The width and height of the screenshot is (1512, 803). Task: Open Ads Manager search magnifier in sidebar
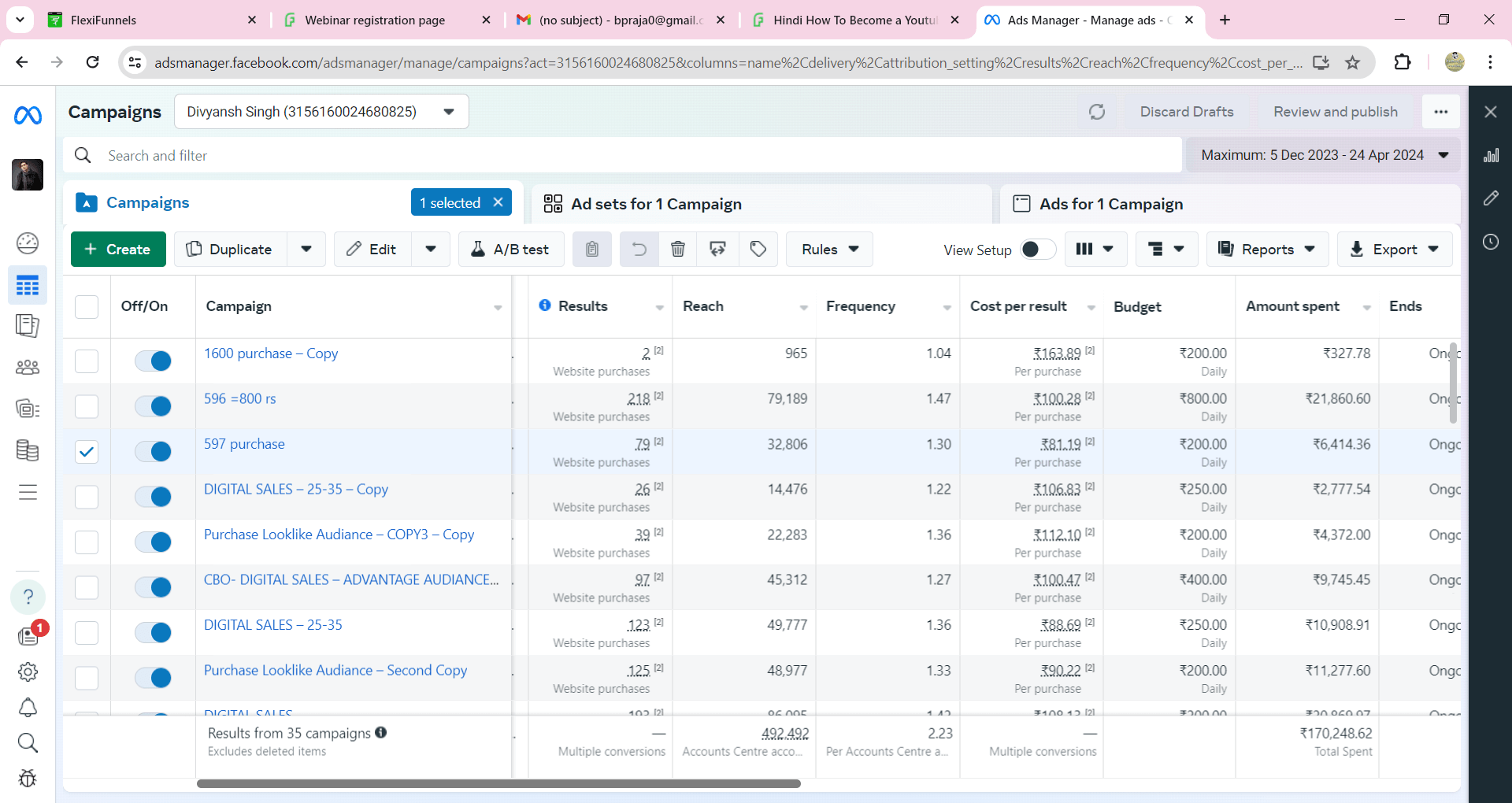click(28, 742)
